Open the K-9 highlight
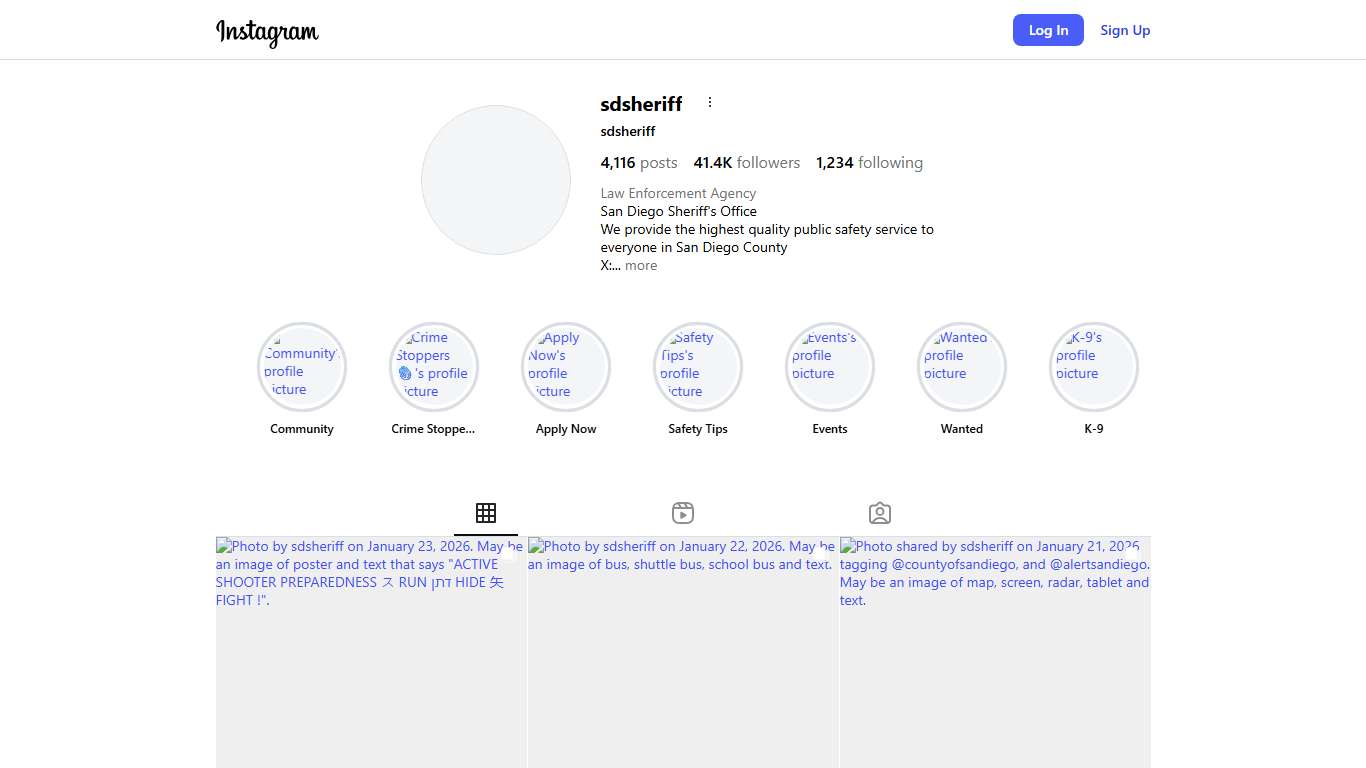 [x=1094, y=367]
